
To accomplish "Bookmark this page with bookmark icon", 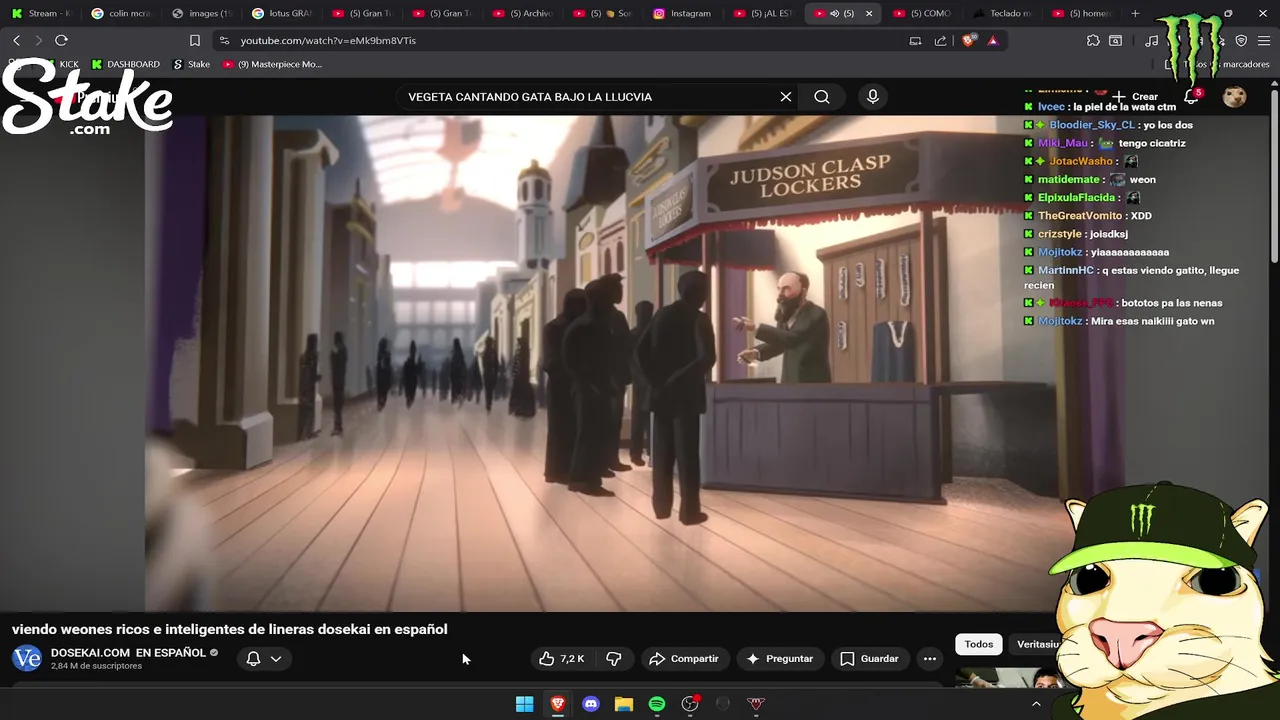I will 195,40.
